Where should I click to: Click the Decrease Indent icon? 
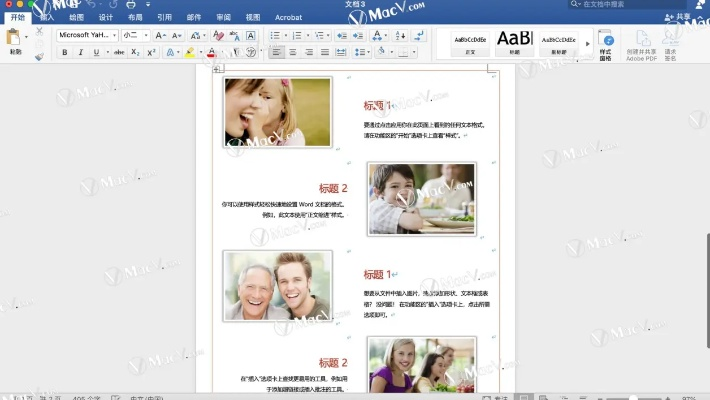coord(342,35)
